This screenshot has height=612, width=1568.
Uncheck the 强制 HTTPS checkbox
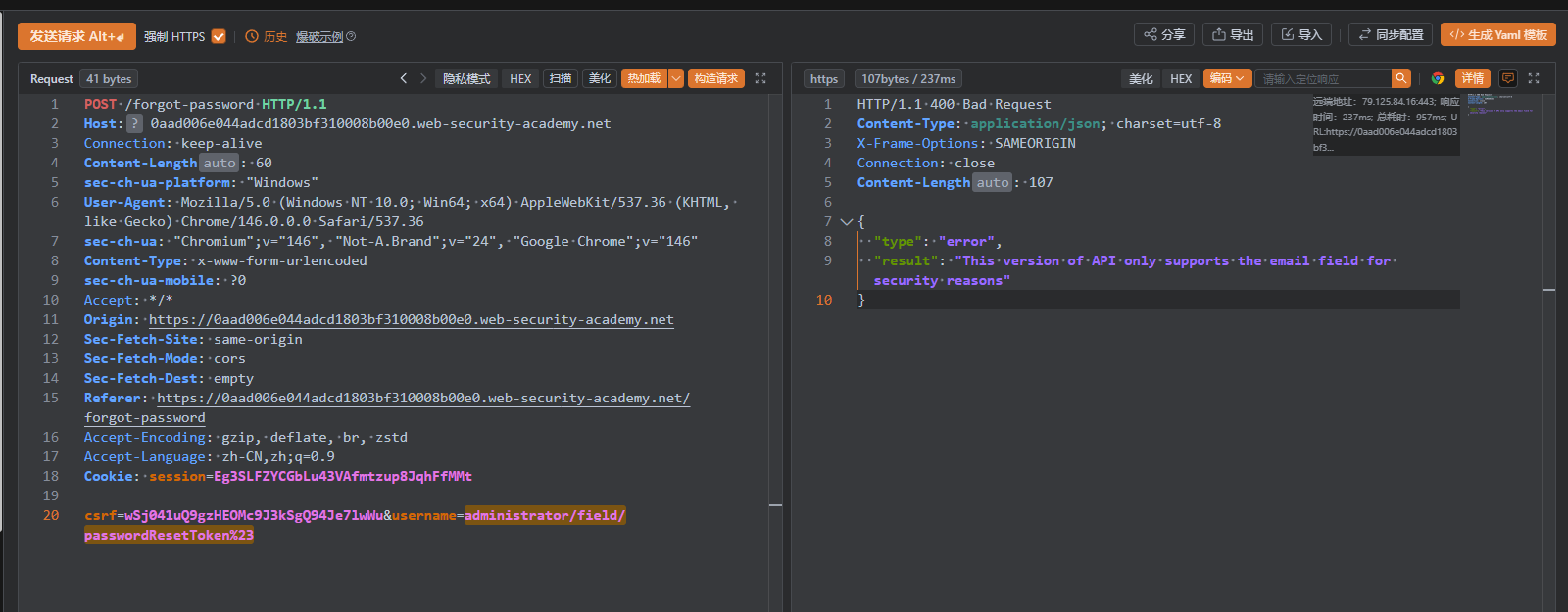click(x=219, y=36)
